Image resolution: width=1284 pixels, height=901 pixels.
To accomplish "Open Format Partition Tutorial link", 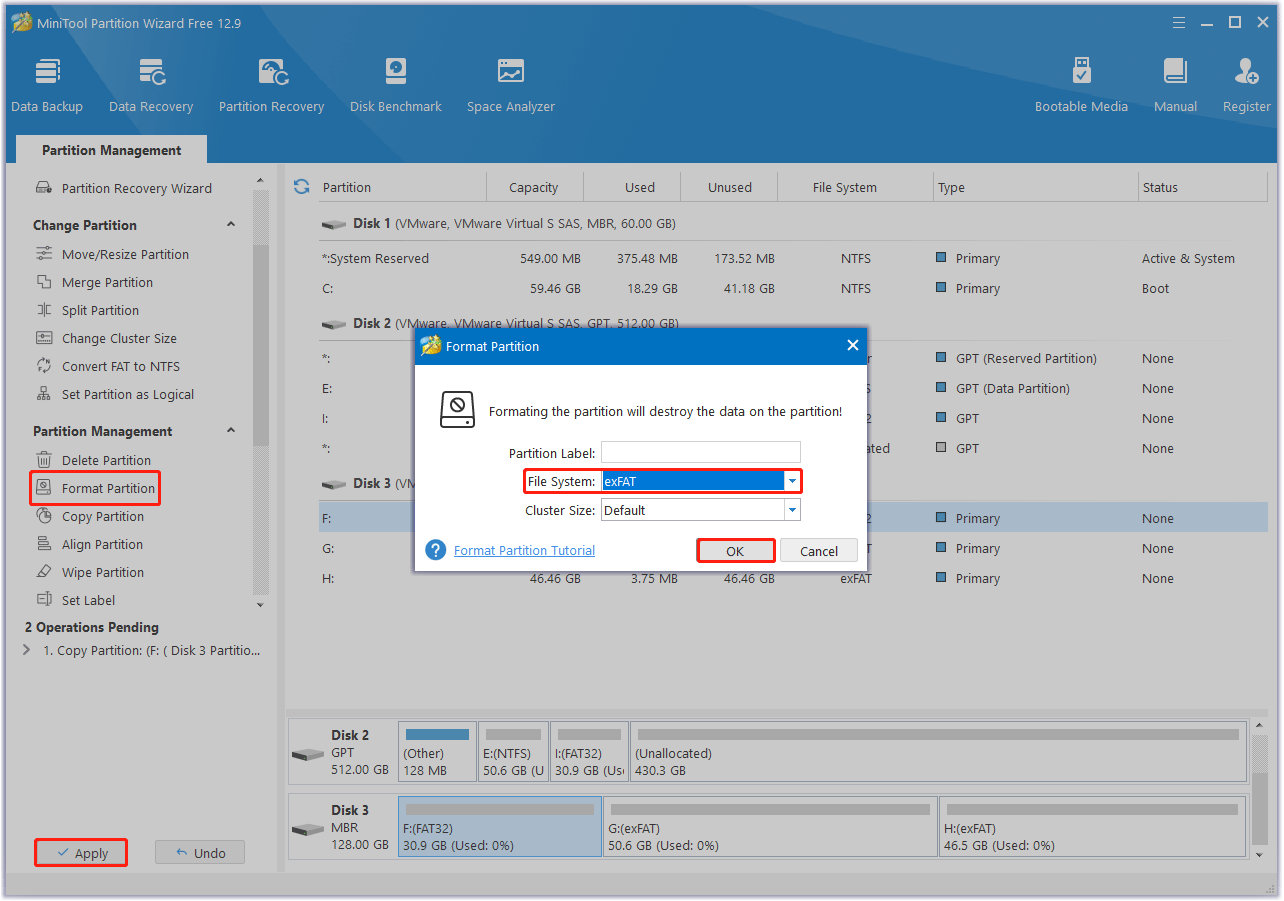I will pos(524,550).
